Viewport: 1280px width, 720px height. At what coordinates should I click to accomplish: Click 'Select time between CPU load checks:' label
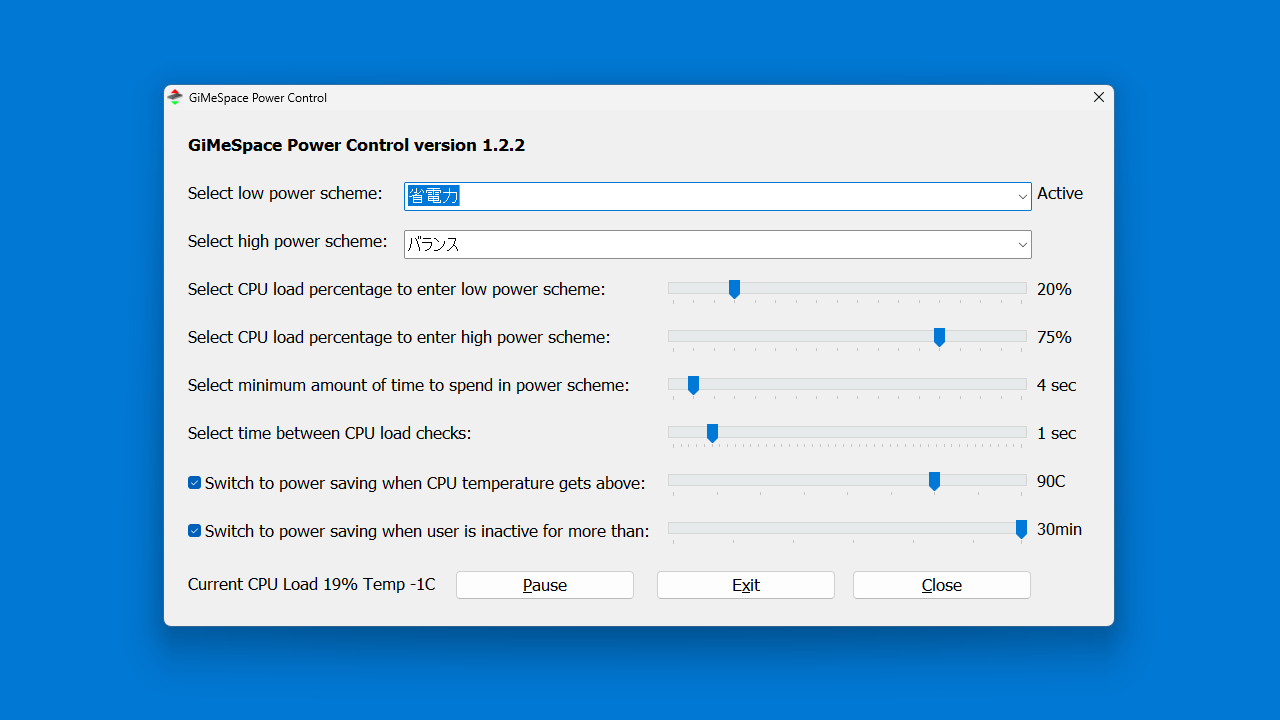330,434
